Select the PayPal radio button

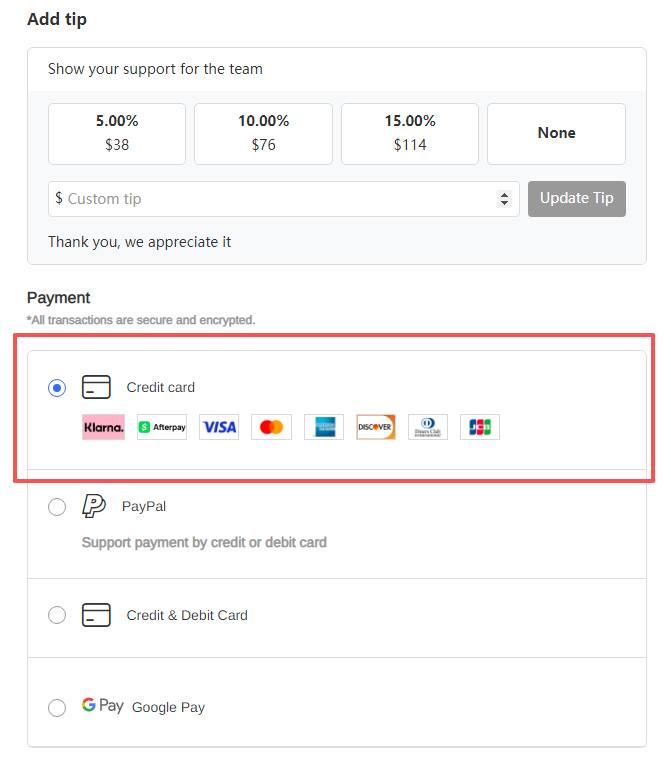click(x=57, y=507)
